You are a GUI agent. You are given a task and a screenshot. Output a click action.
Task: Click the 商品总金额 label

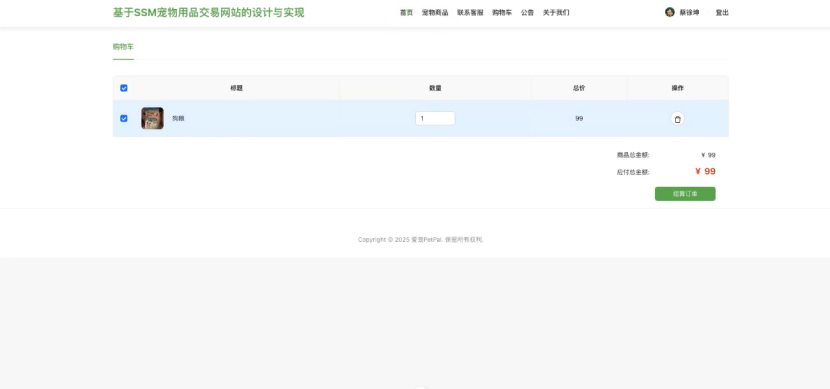pos(633,155)
